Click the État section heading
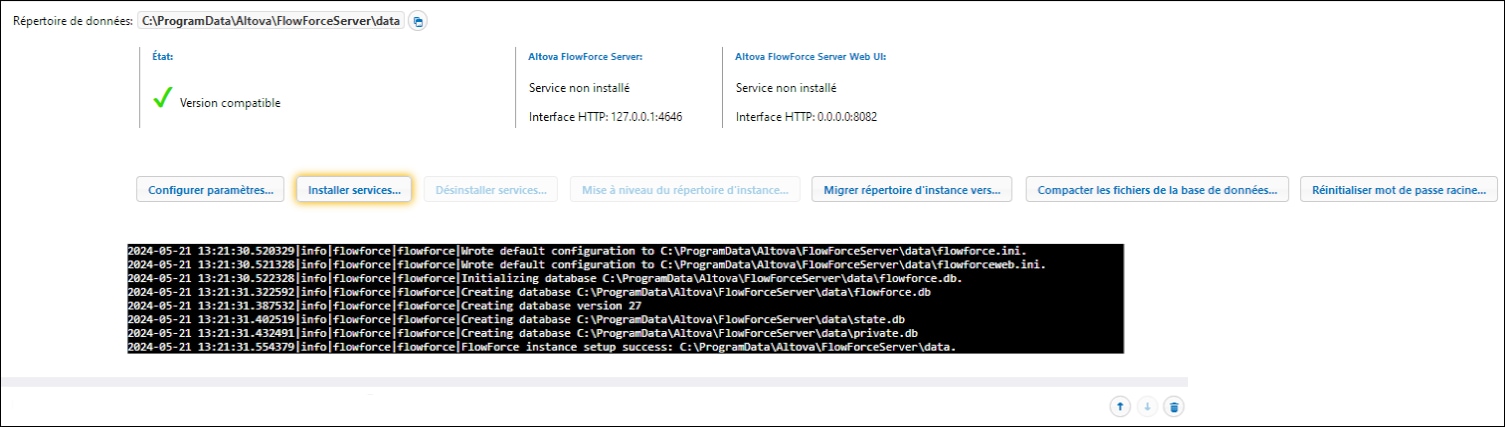The height and width of the screenshot is (427, 1505). coord(162,57)
